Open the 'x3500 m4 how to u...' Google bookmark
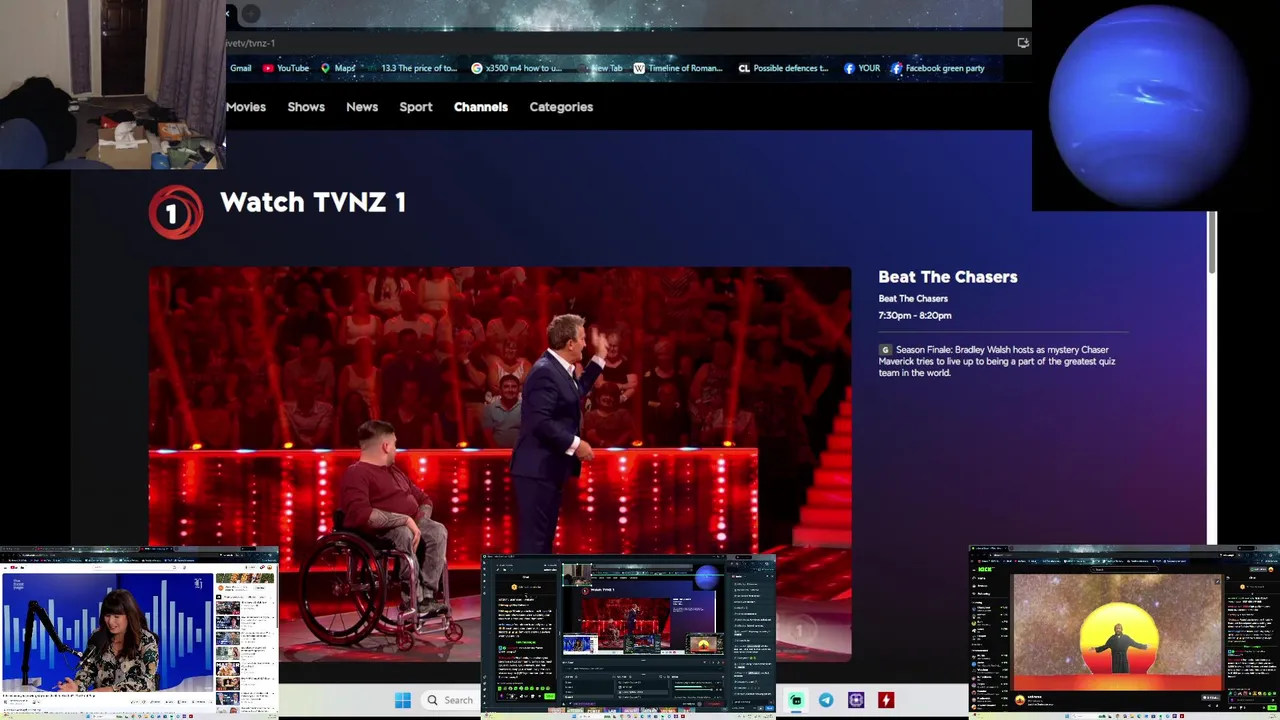 (x=517, y=68)
